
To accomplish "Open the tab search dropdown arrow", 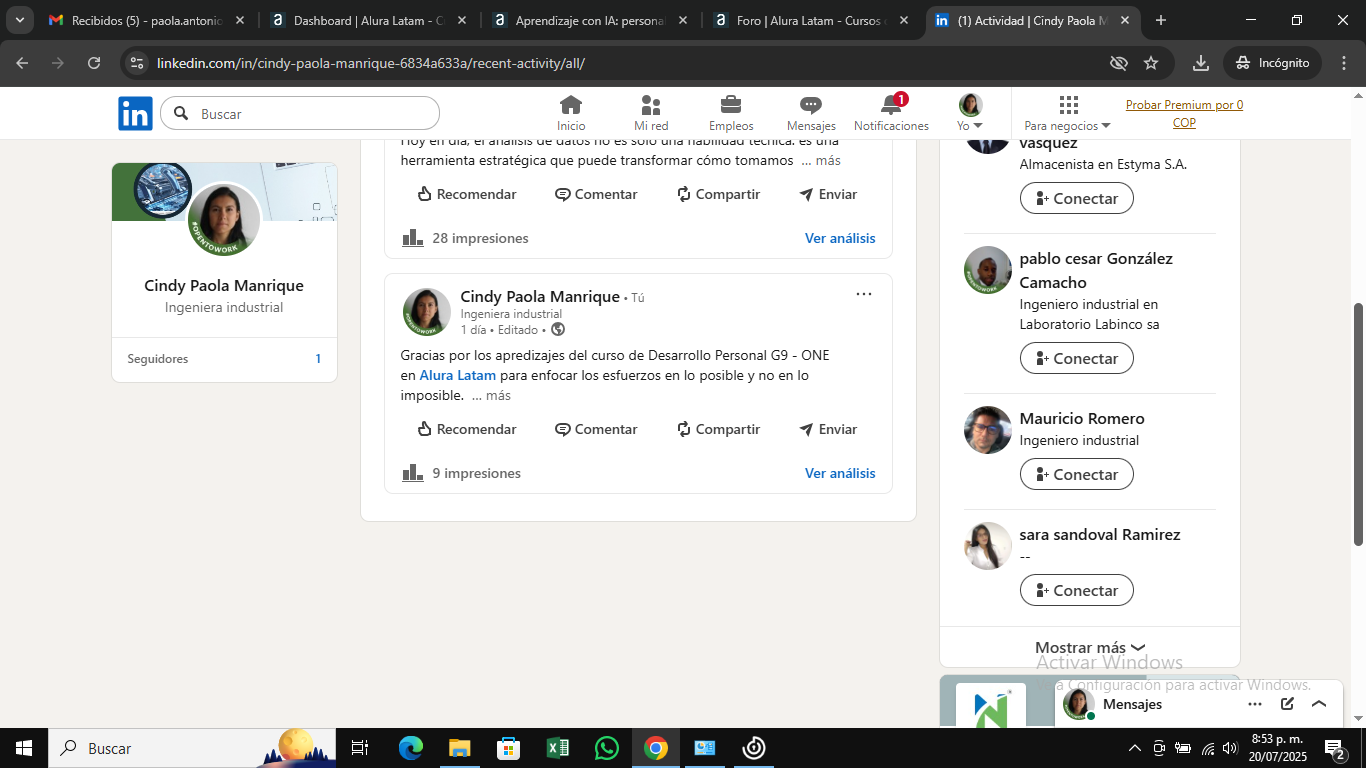I will 19,20.
